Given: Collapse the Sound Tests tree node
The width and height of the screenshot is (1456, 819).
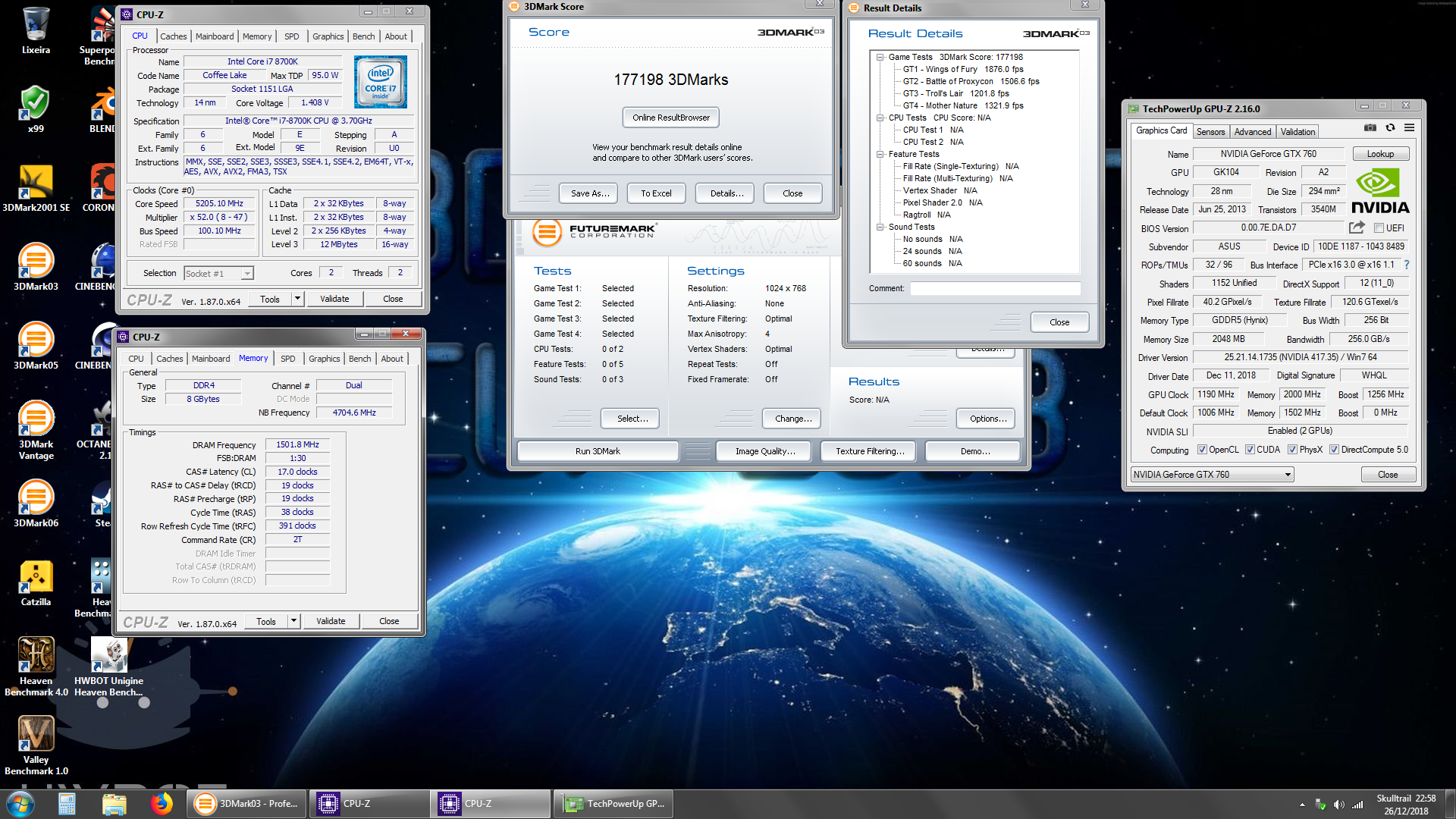Looking at the screenshot, I should [x=880, y=227].
